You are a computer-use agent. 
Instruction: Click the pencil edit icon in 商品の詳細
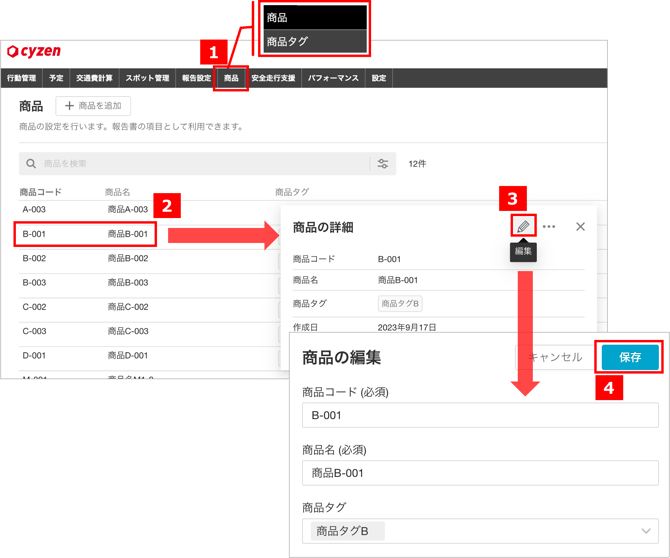[522, 227]
